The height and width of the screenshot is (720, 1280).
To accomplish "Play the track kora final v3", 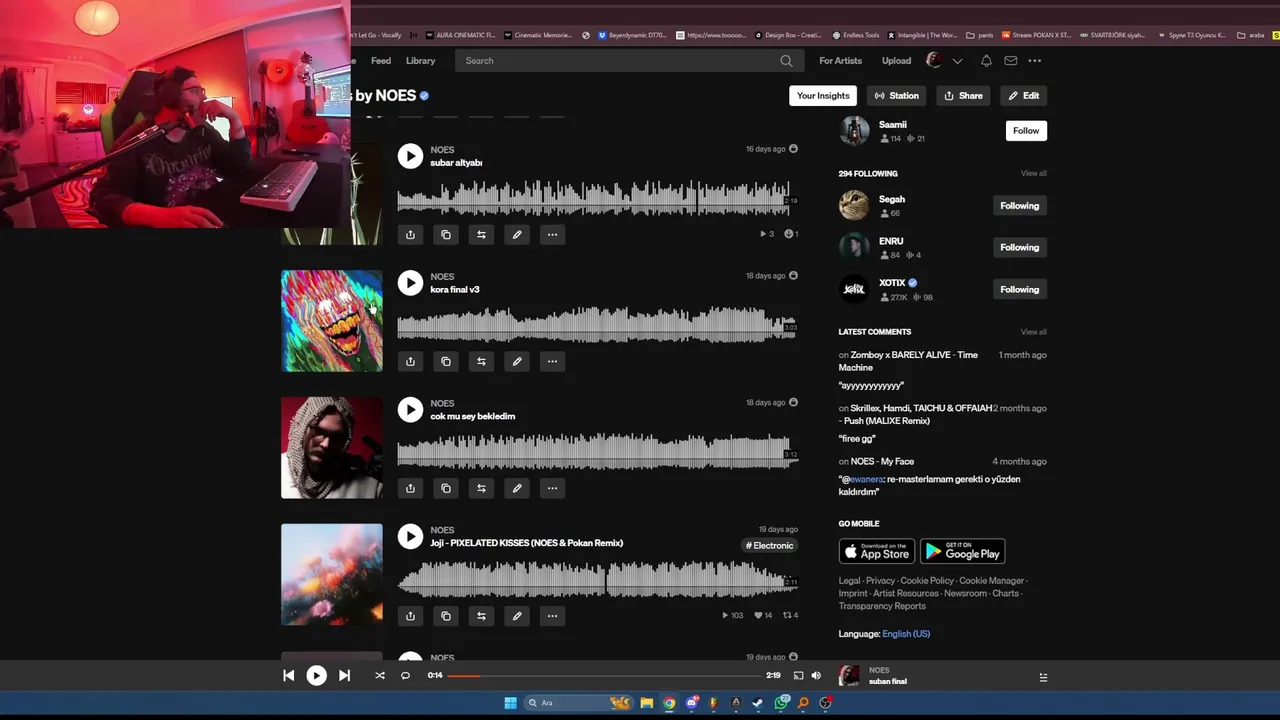I will tap(410, 283).
